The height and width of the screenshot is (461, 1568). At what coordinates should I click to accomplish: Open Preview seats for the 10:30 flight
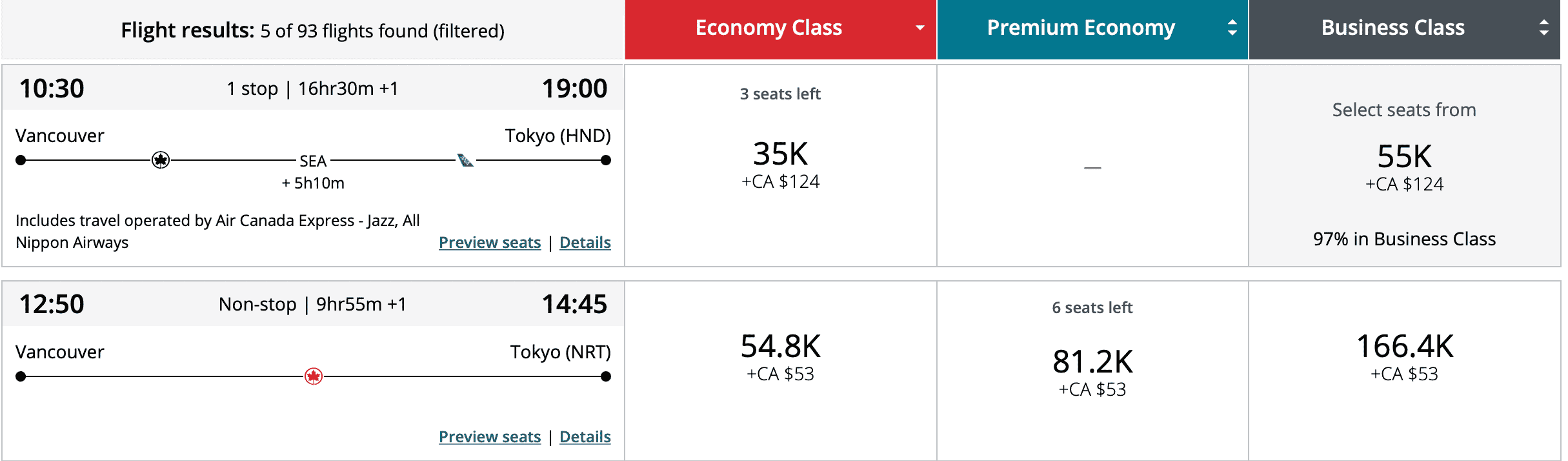(490, 243)
